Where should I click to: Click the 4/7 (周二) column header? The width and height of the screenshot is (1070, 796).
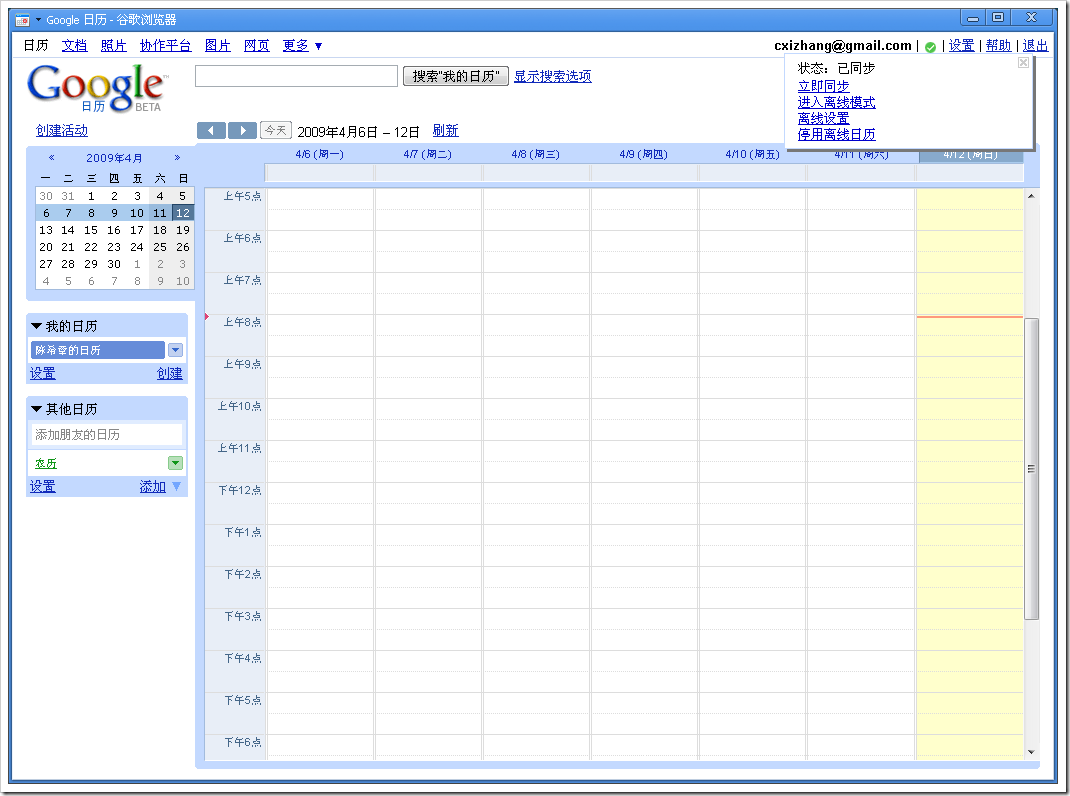tap(428, 154)
